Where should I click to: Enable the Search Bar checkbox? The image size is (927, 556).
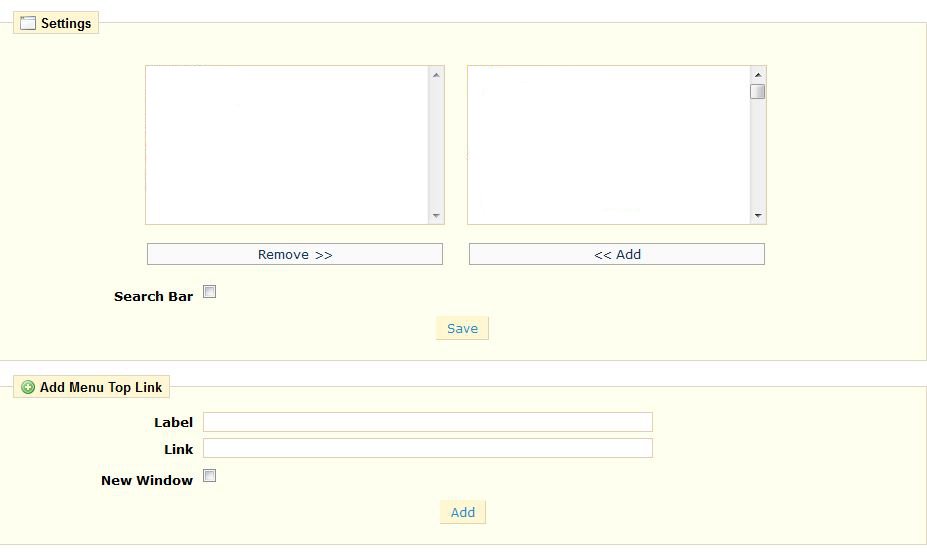[210, 292]
